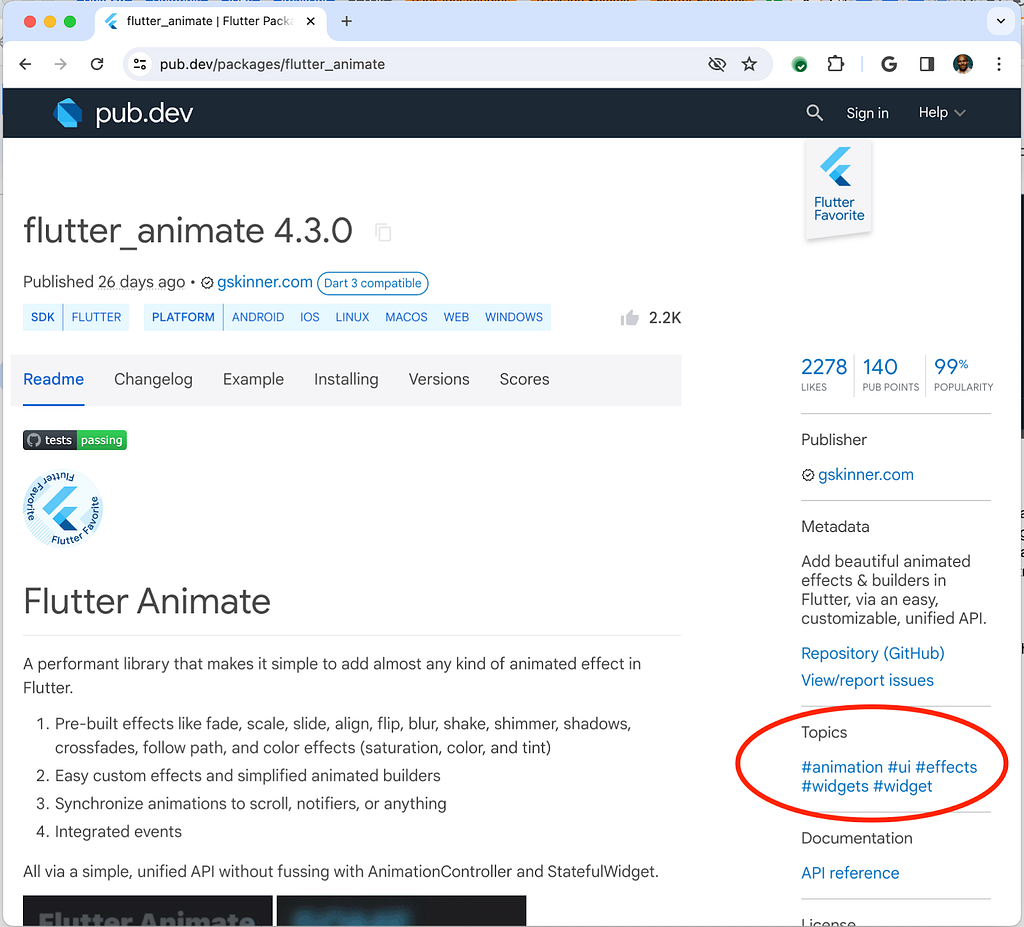
Task: Open the Installing tab
Action: coord(346,380)
